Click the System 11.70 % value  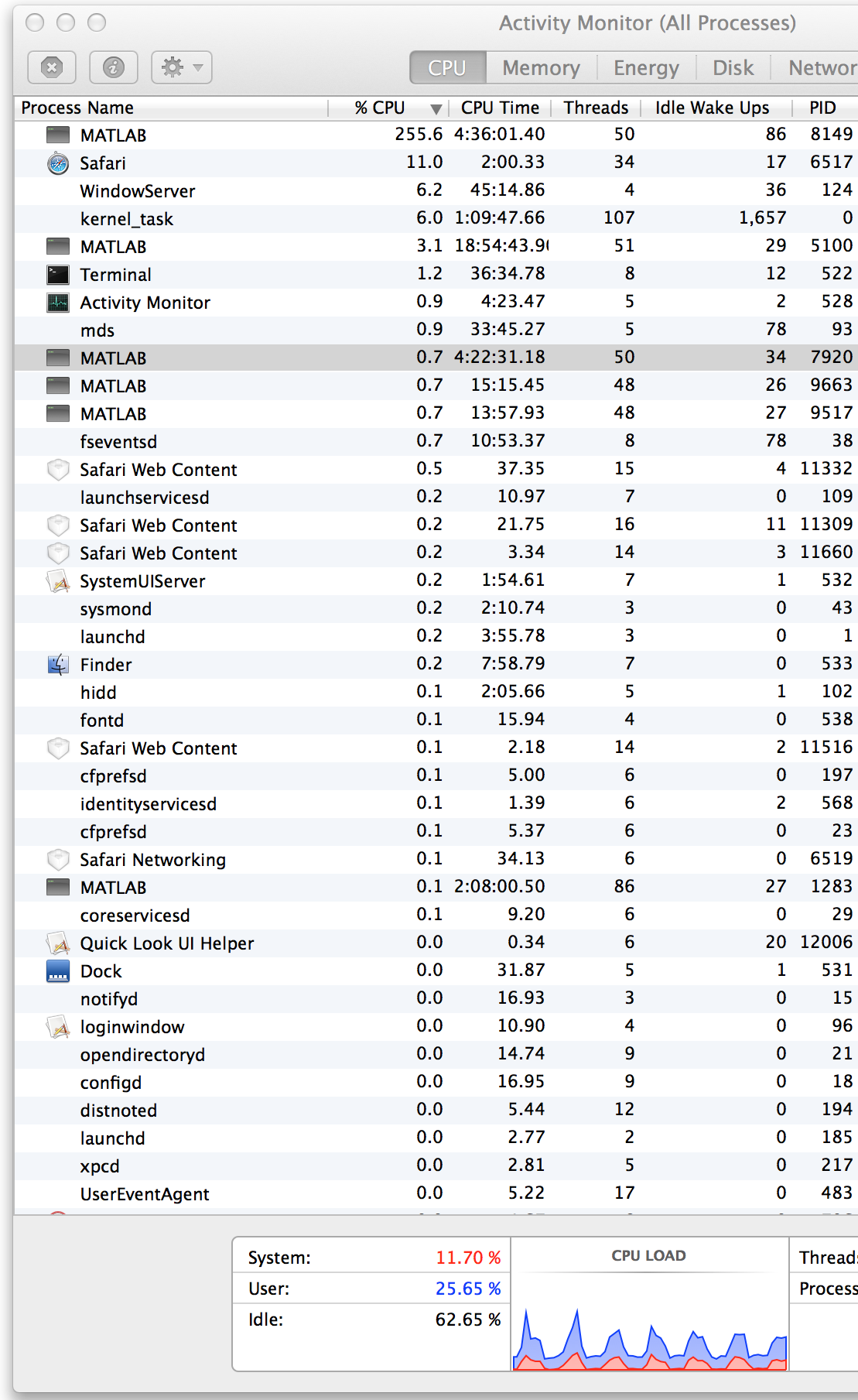pos(468,1258)
